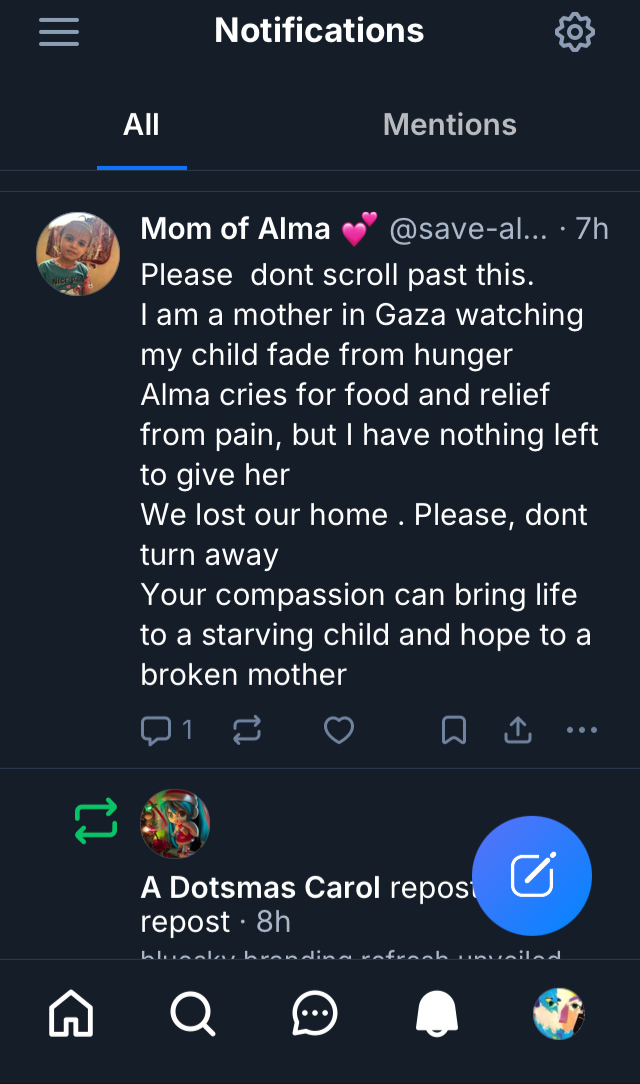The image size is (640, 1084).
Task: Share the Mom of Alma post
Action: [517, 731]
